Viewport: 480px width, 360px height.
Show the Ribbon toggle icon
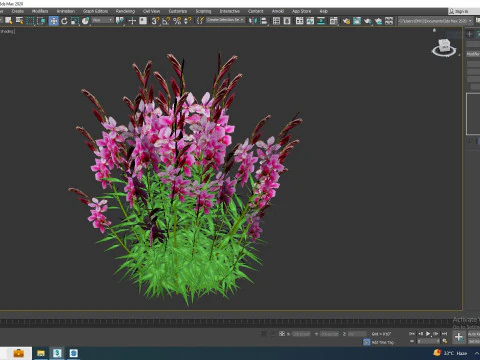tap(299, 21)
